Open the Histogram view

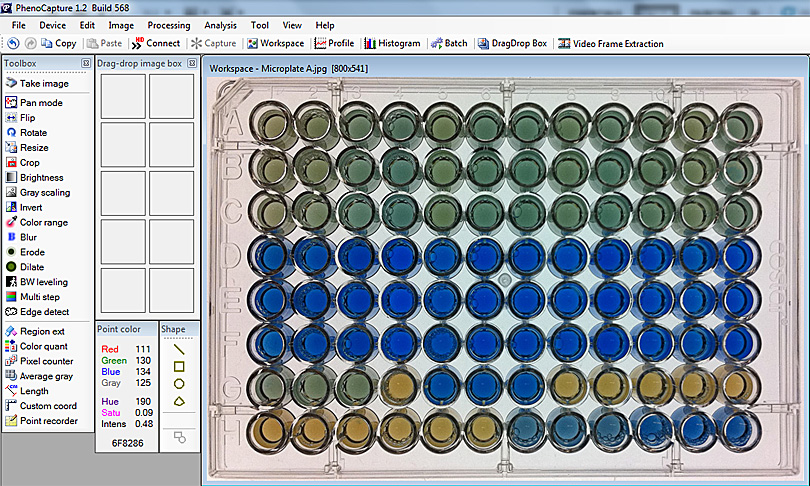coord(392,44)
